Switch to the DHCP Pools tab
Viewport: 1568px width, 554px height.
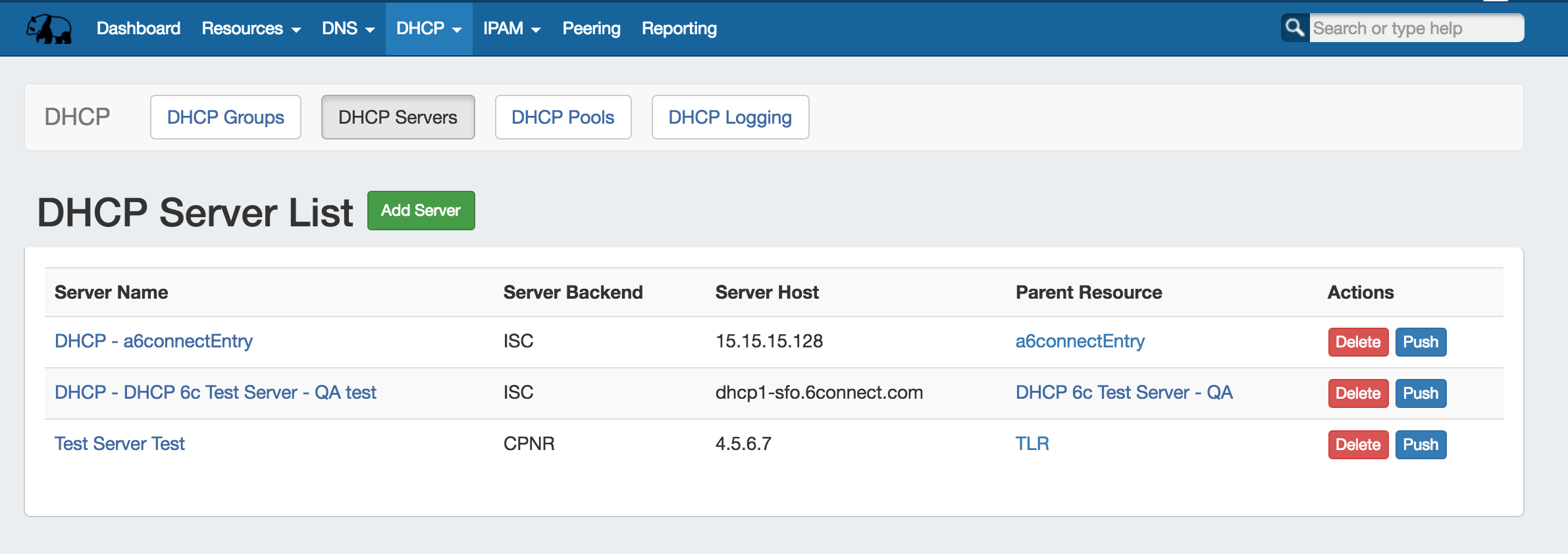[x=563, y=117]
